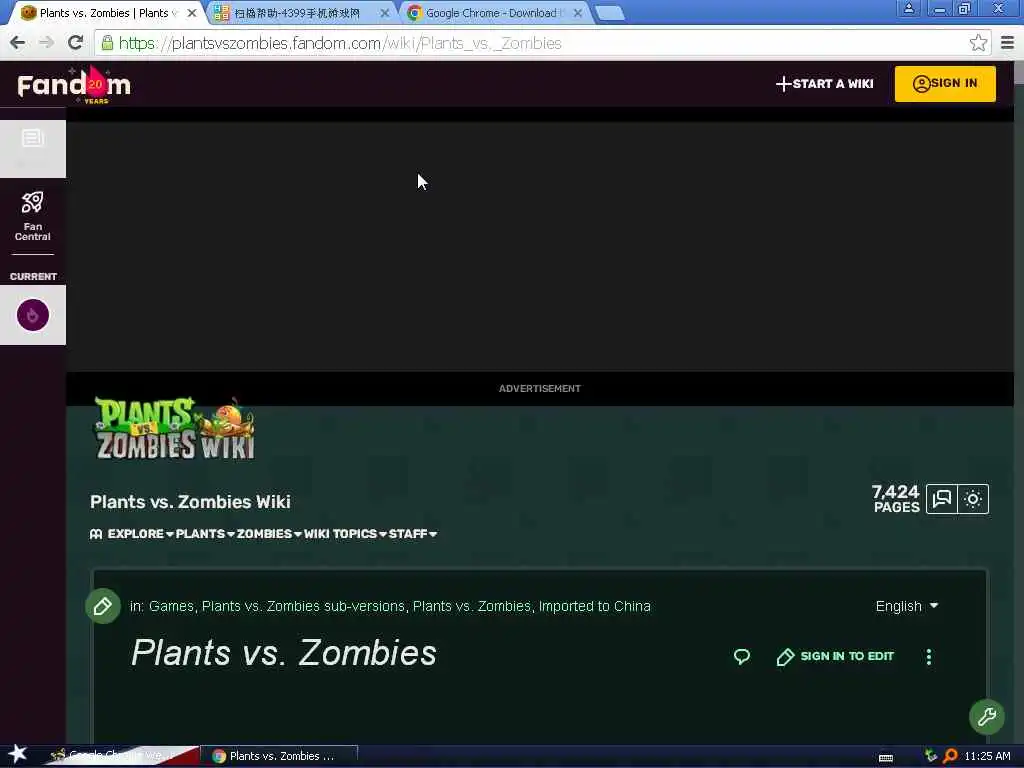Click the Plants vs. Zombies Wiki logo

click(x=175, y=428)
